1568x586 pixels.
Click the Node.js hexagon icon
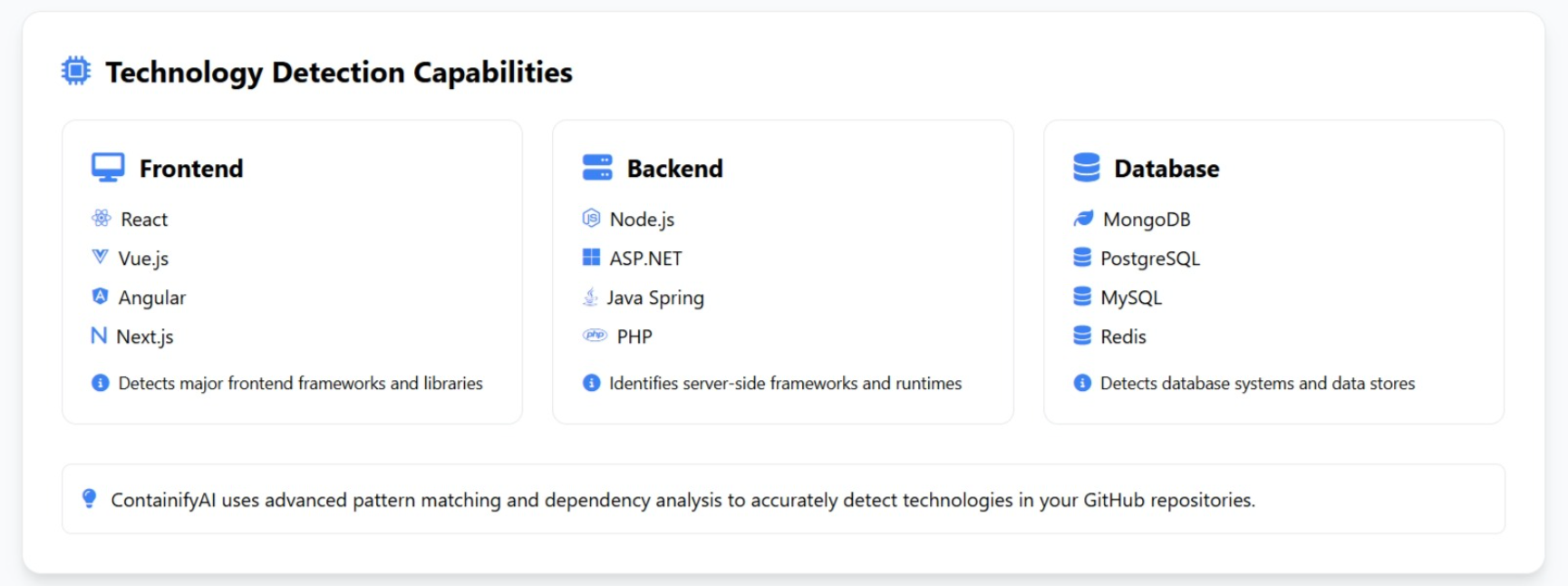coord(591,219)
